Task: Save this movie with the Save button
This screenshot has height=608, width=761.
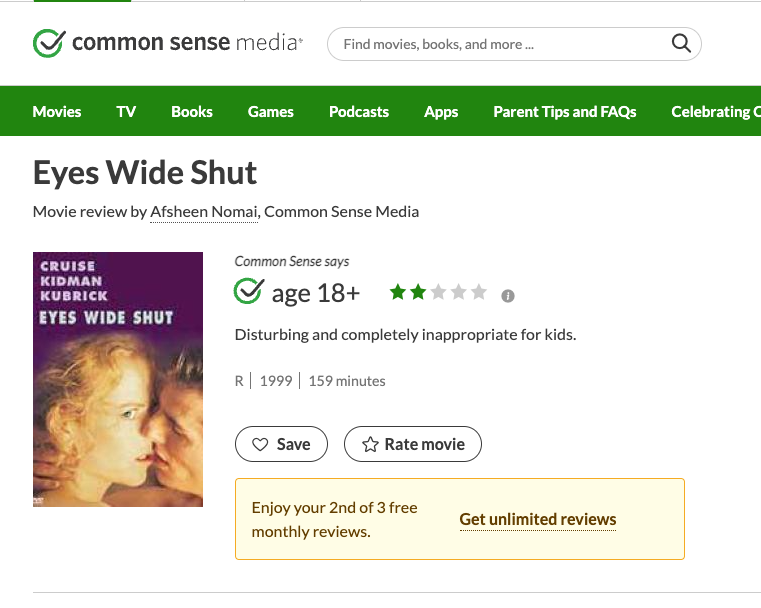Action: point(281,444)
